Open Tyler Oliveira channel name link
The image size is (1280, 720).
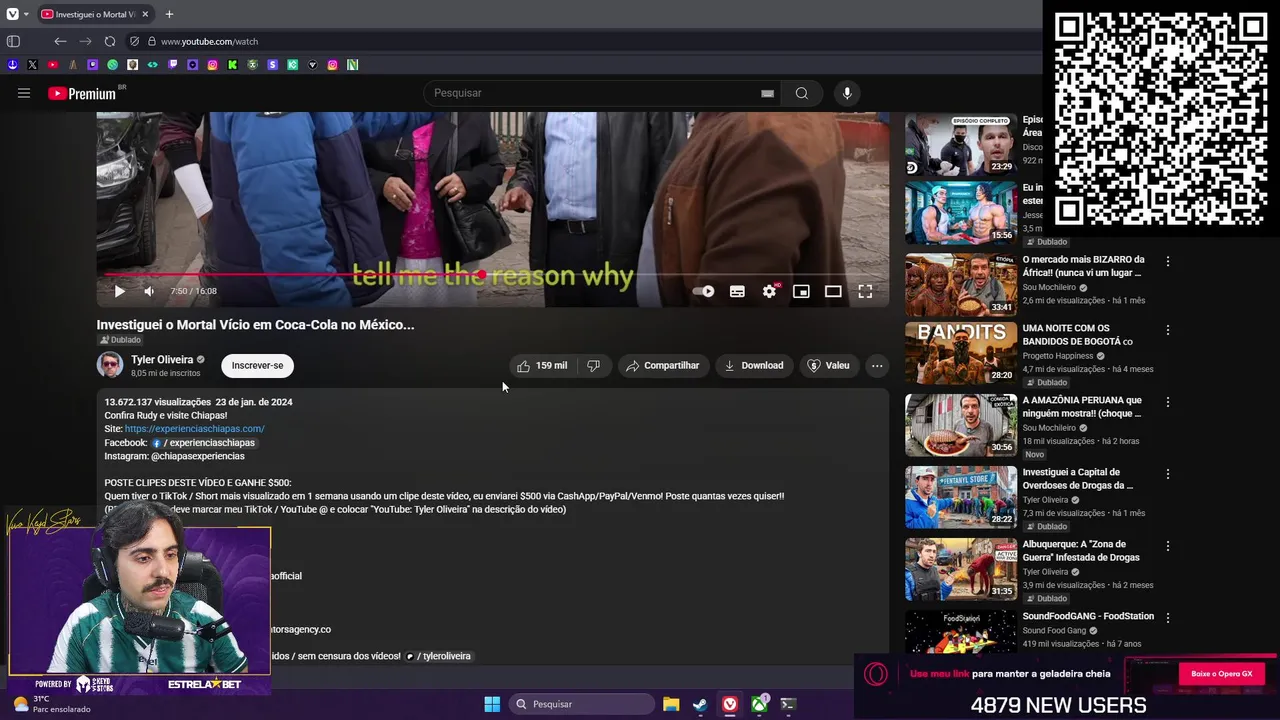[162, 360]
